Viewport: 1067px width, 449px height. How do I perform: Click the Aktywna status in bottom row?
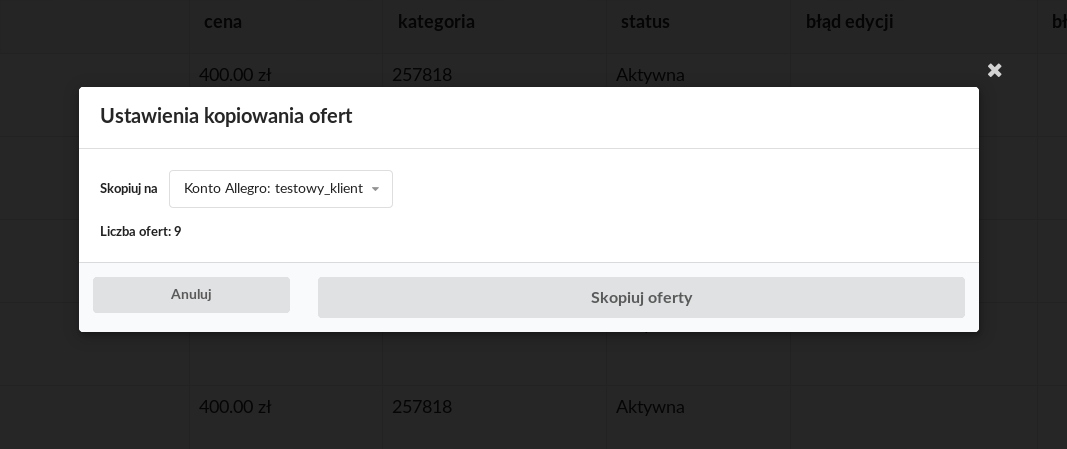650,407
